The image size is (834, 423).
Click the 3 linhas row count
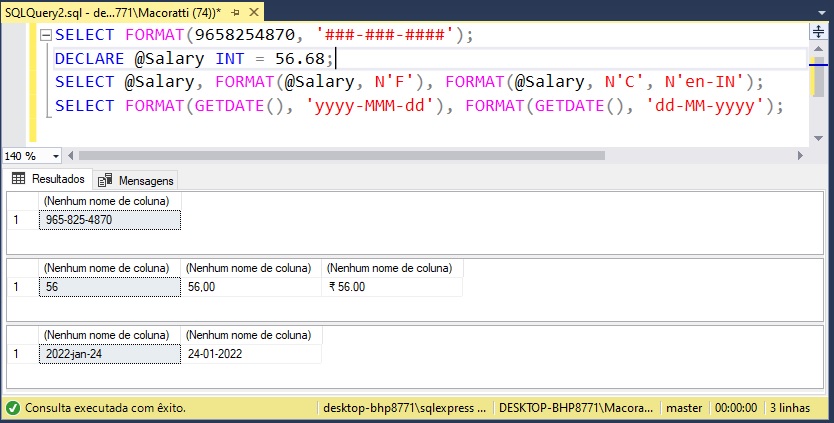[x=790, y=408]
